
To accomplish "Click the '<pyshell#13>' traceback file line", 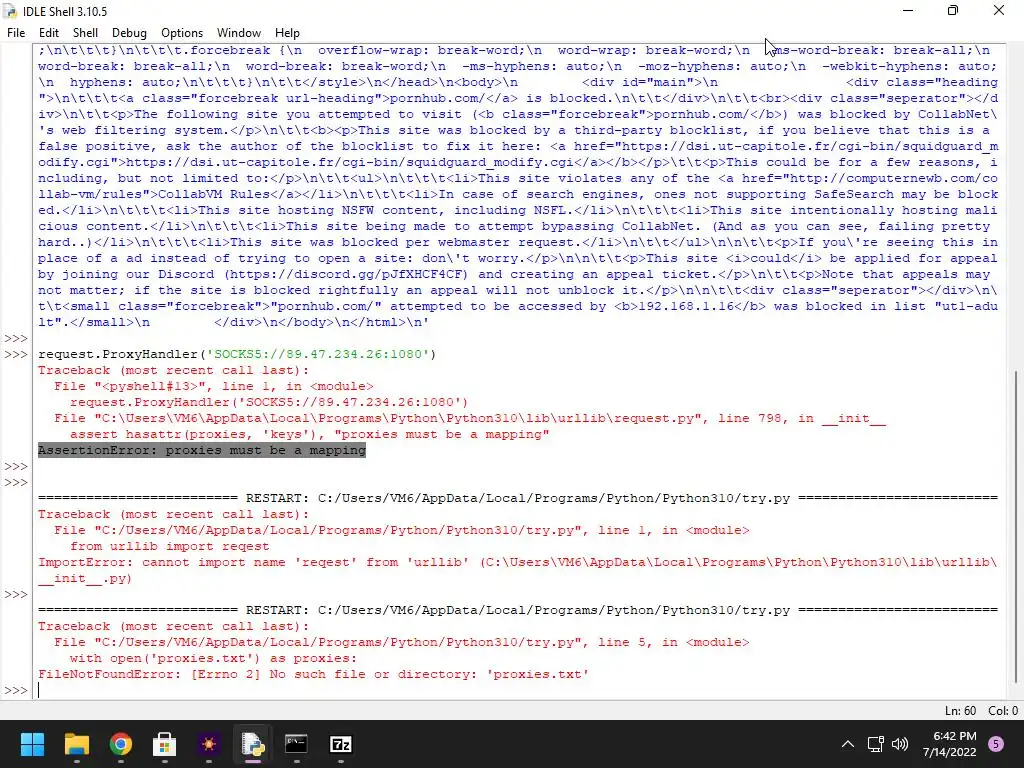I will coord(214,386).
